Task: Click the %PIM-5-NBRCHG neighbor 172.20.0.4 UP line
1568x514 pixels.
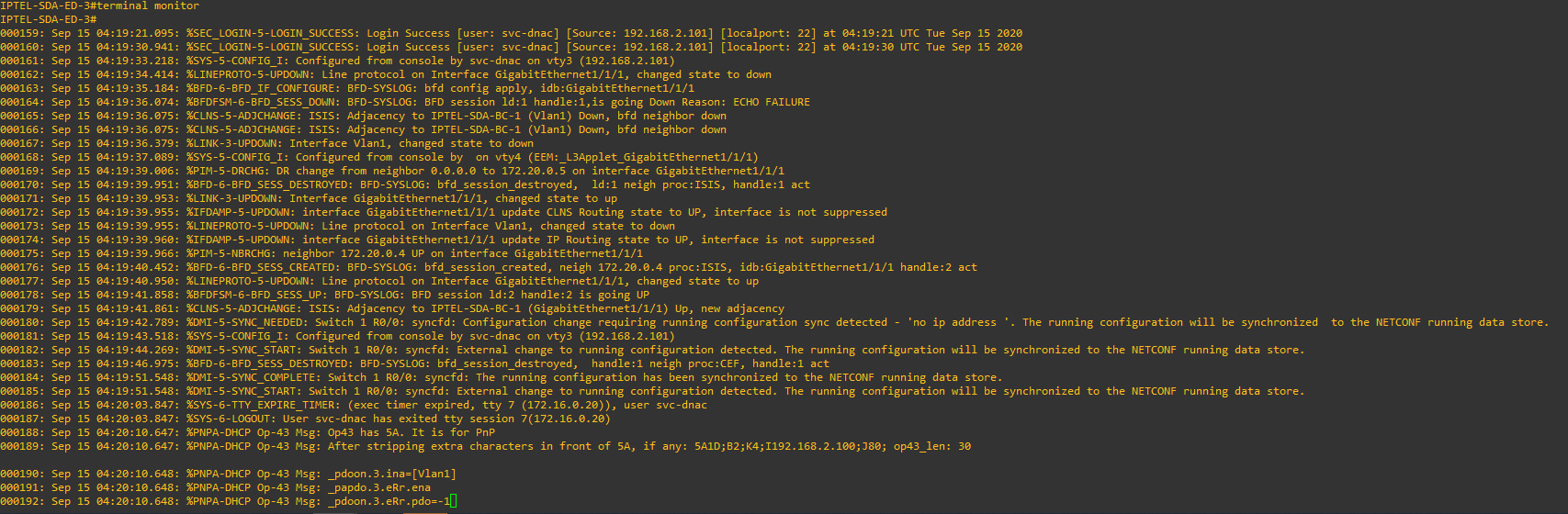Action: coord(321,253)
